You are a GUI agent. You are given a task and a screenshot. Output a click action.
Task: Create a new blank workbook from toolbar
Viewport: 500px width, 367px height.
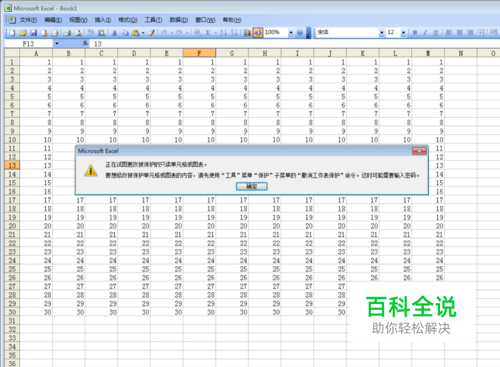pyautogui.click(x=12, y=33)
